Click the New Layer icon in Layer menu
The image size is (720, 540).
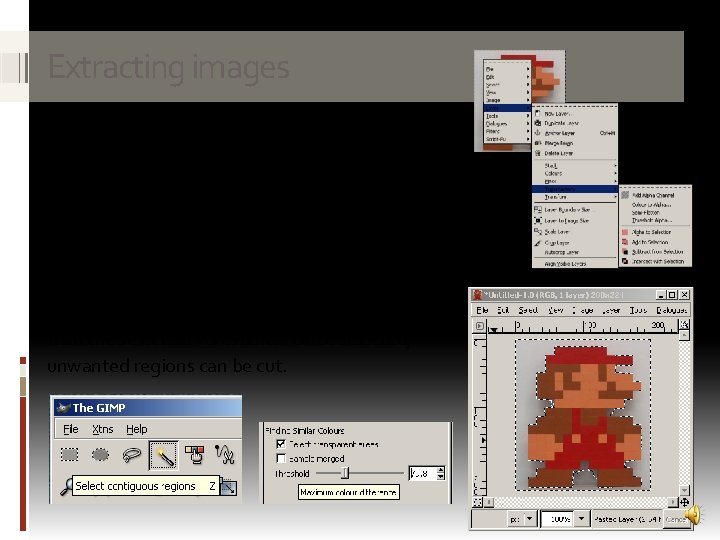point(538,113)
